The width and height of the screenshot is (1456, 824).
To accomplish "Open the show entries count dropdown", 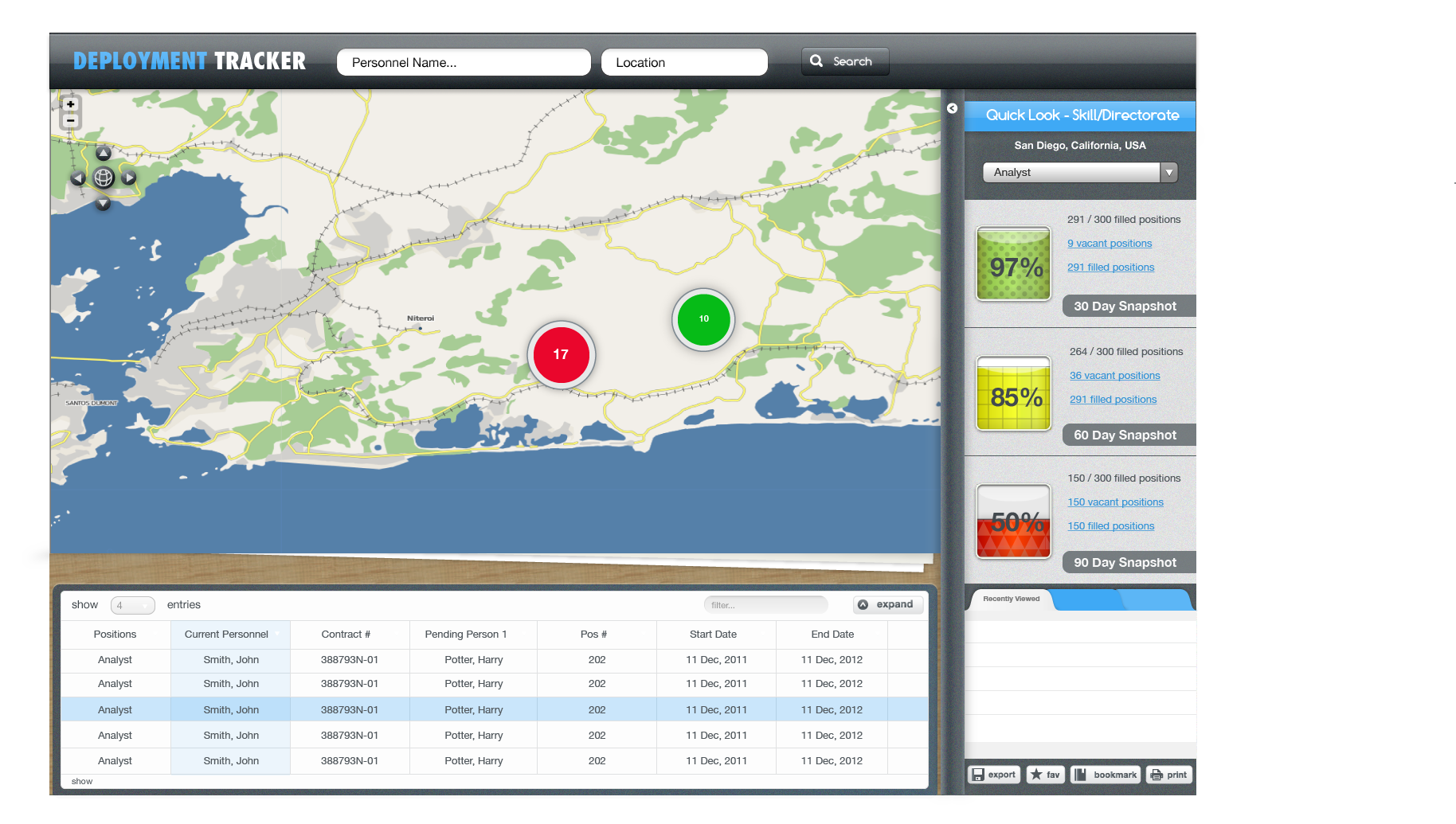I will coord(132,605).
